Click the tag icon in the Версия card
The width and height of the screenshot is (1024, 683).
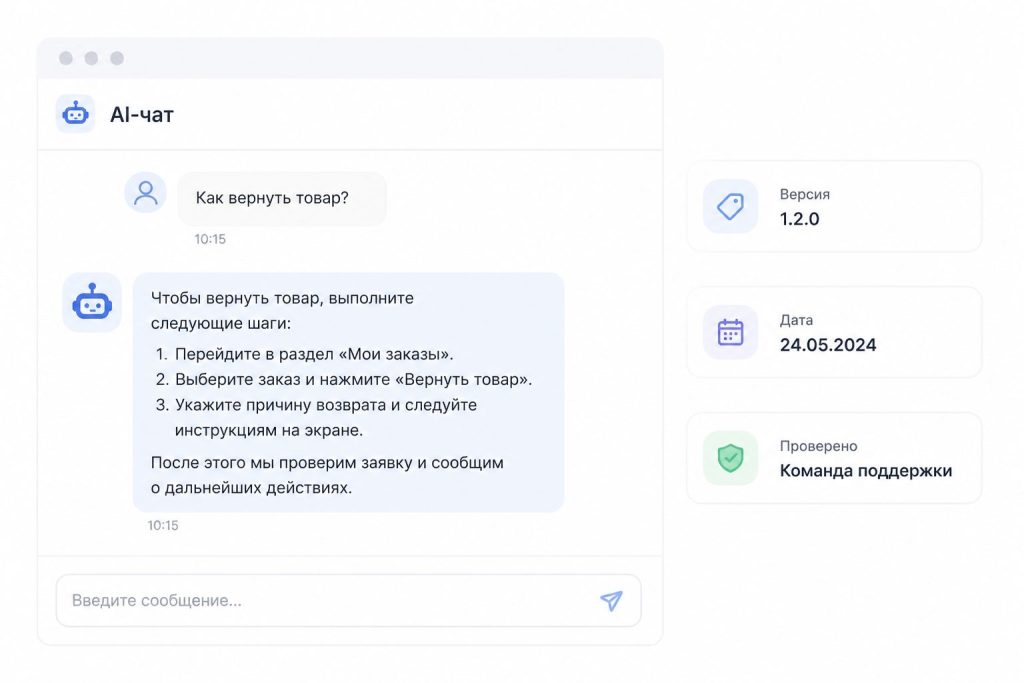730,207
